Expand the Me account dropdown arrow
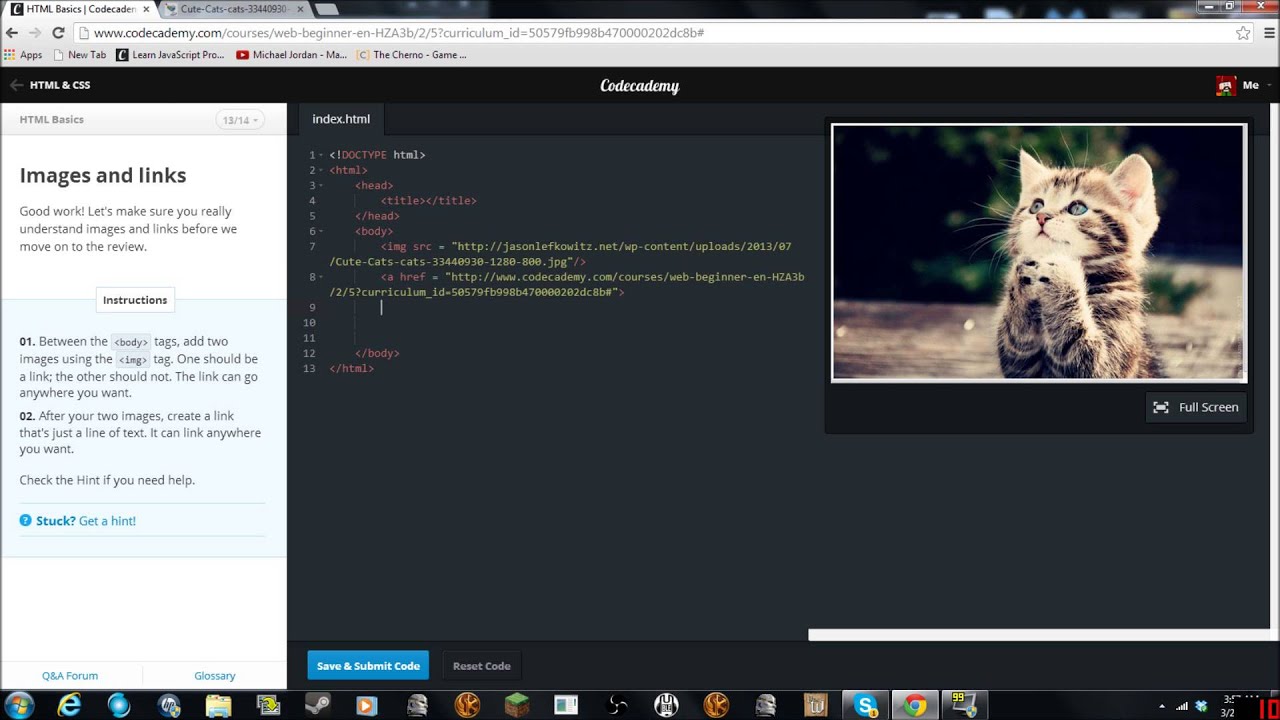 tap(1269, 86)
